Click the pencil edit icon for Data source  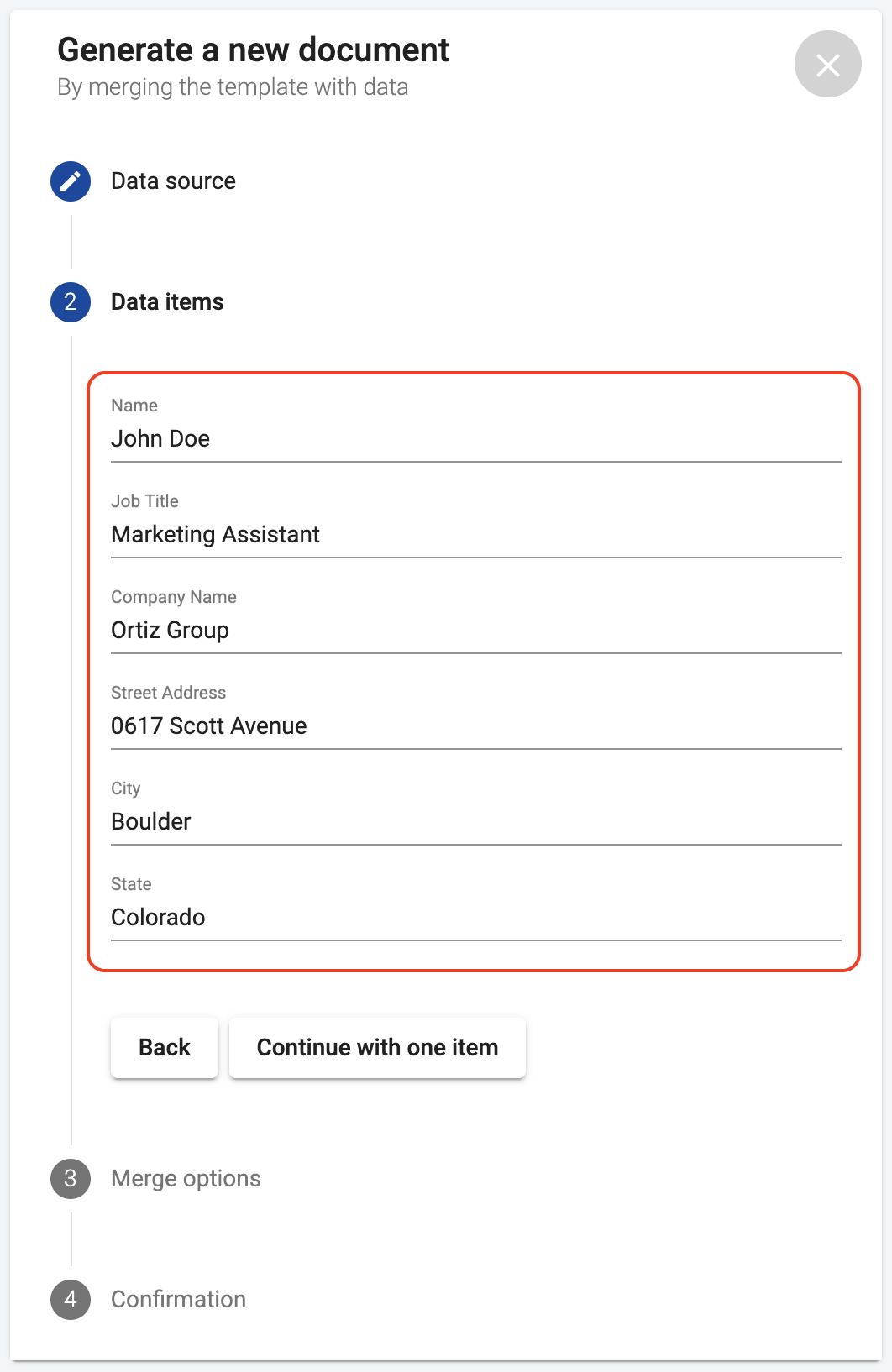tap(71, 181)
